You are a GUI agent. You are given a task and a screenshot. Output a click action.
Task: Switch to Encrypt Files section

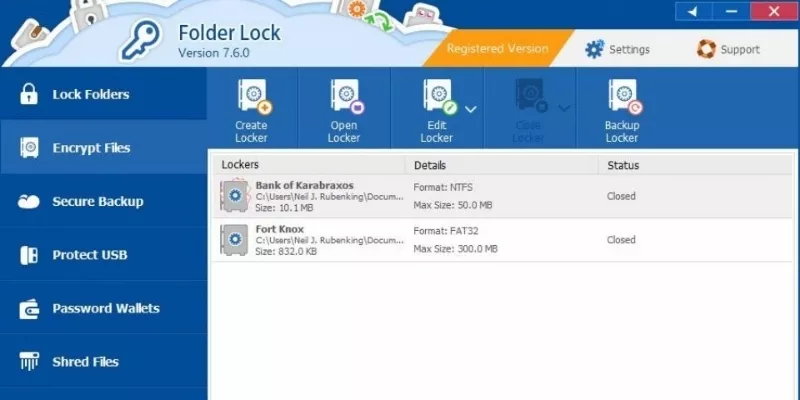tap(104, 147)
